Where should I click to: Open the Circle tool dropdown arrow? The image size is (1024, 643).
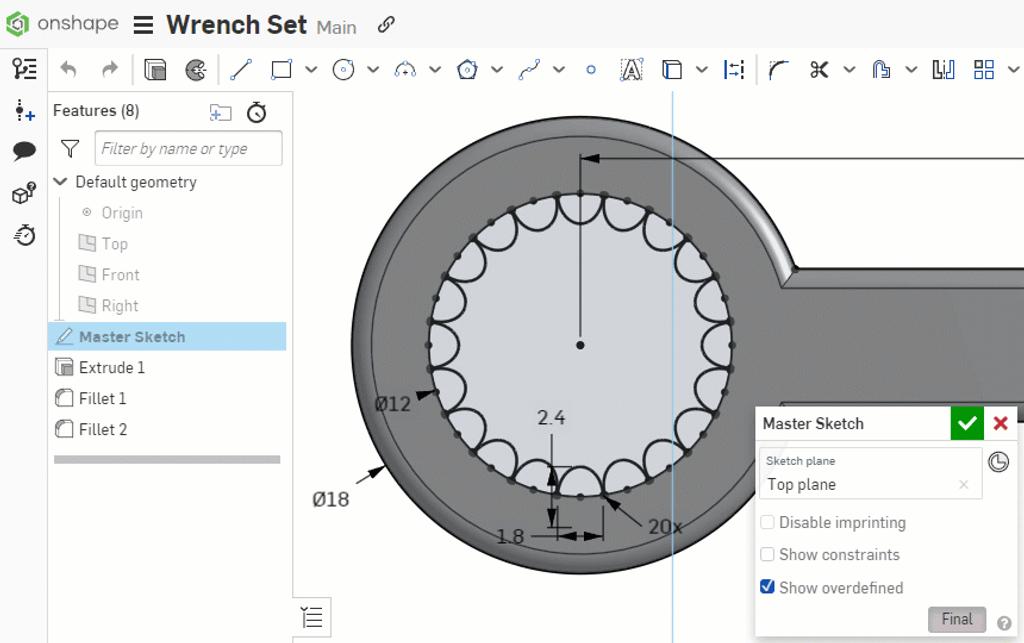(x=371, y=69)
